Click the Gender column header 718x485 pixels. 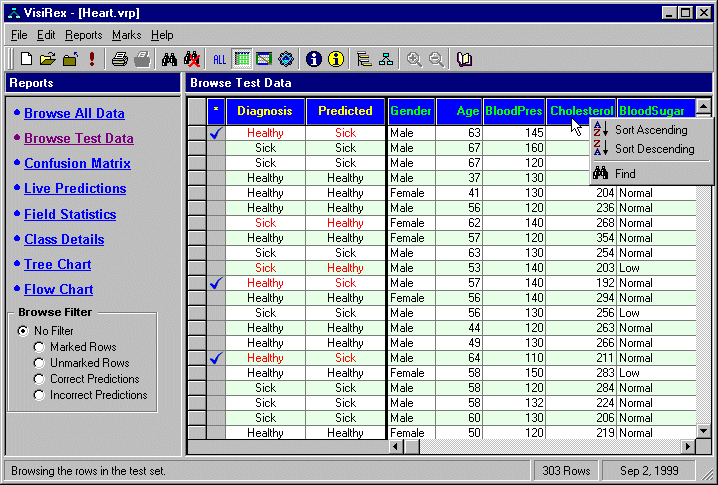pyautogui.click(x=411, y=111)
